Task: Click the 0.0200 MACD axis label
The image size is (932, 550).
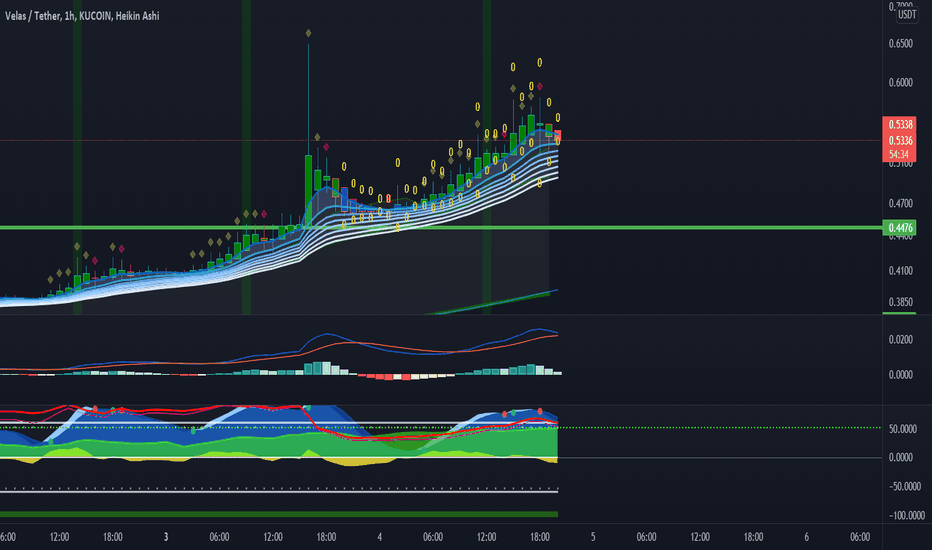Action: click(x=900, y=340)
